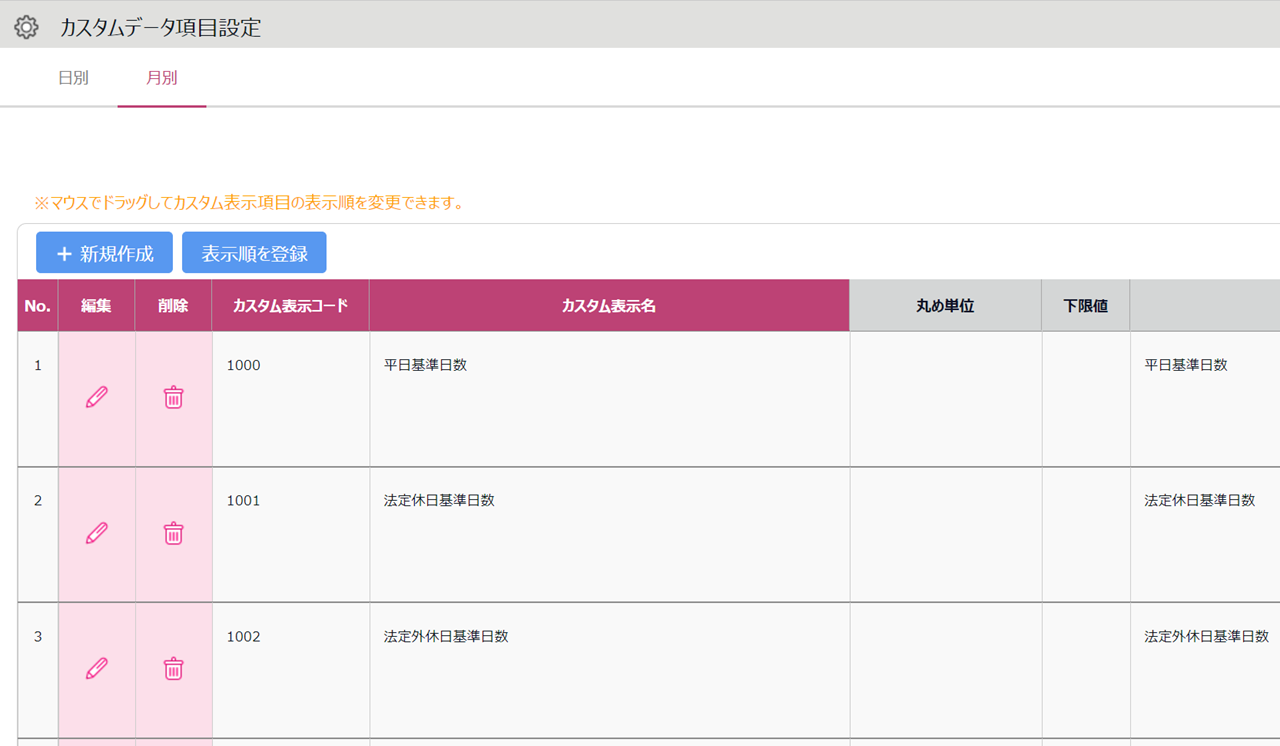Click the settings gear icon in header
This screenshot has height=746, width=1280.
coord(26,27)
